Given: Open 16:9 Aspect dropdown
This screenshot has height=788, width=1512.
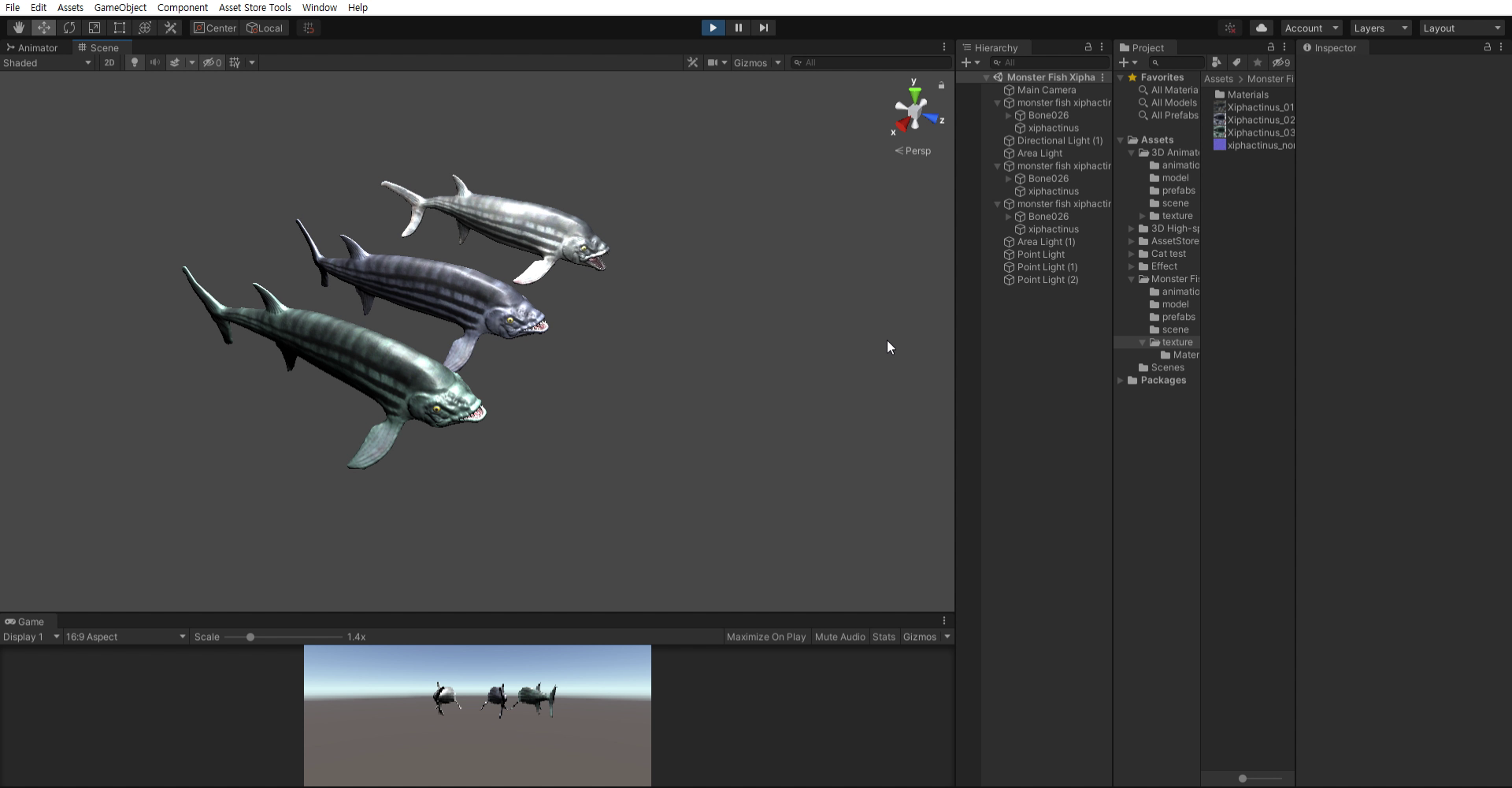Looking at the screenshot, I should (x=126, y=637).
